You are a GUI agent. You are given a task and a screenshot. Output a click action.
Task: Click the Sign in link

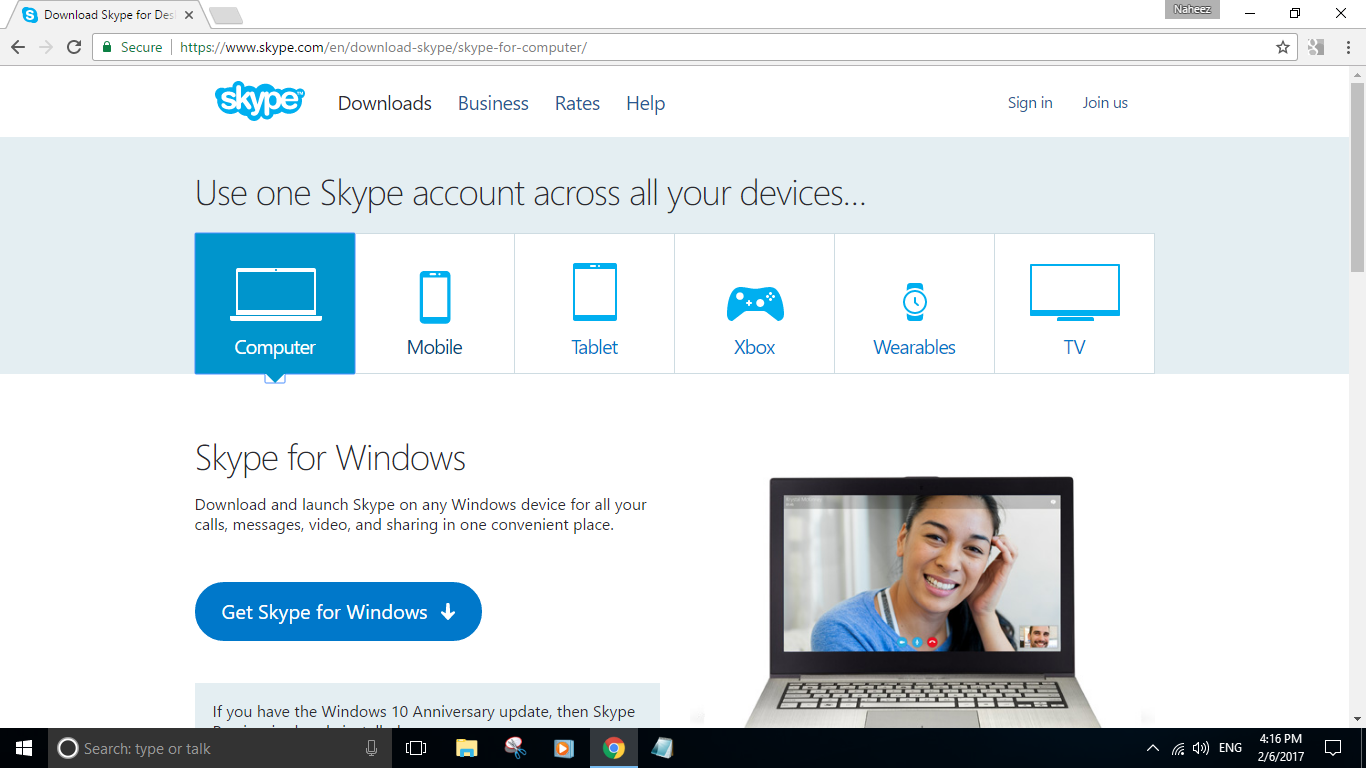[x=1030, y=102]
